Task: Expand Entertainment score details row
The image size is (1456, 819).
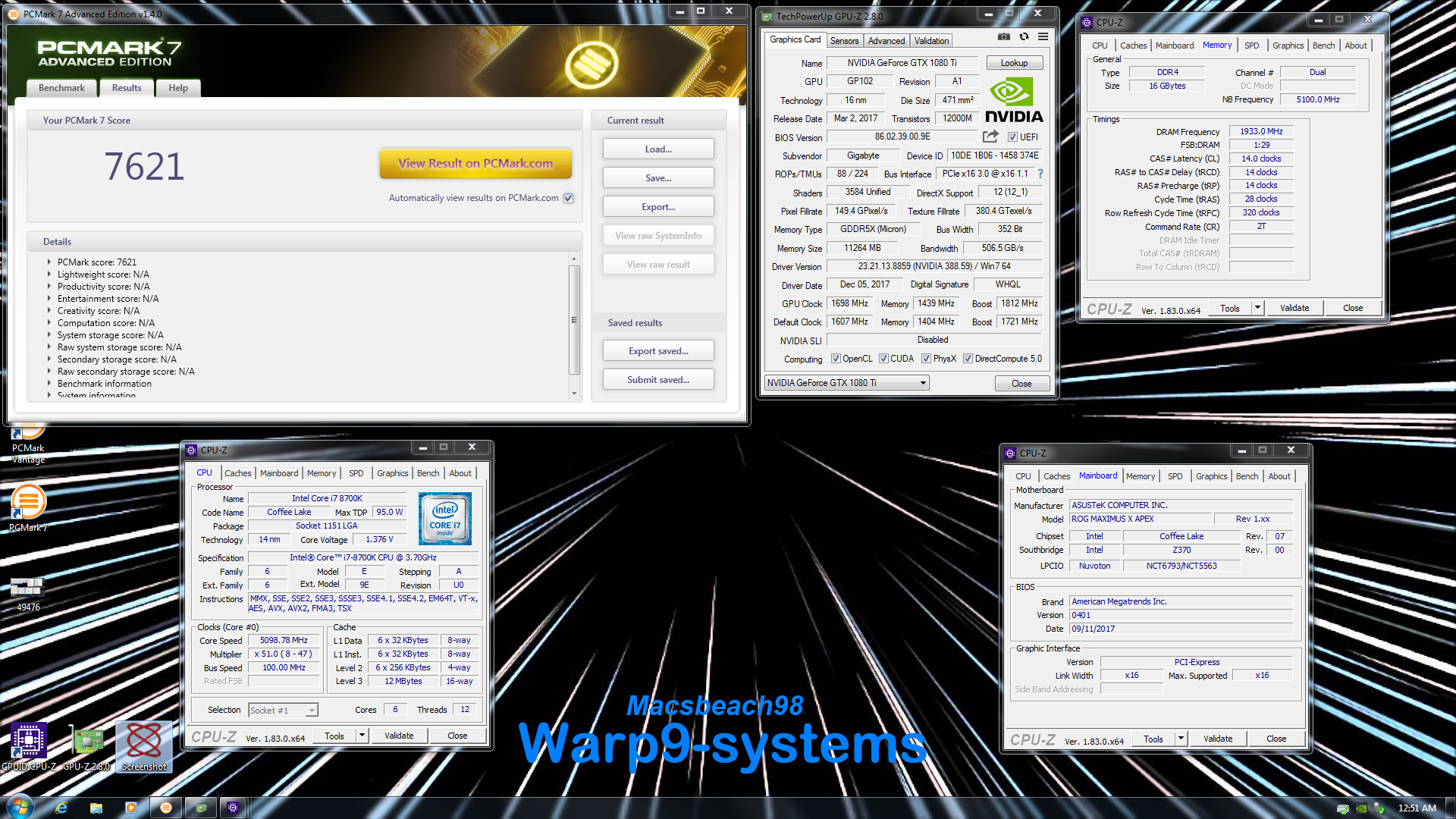Action: (x=49, y=298)
